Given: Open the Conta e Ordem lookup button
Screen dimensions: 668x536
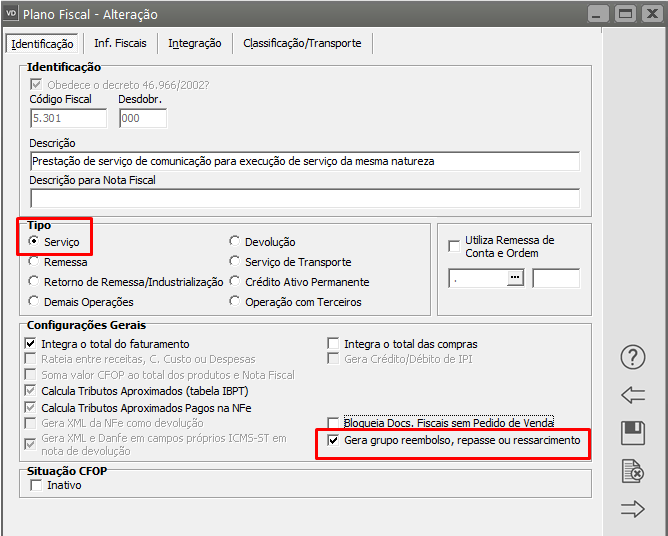Looking at the screenshot, I should (x=516, y=279).
